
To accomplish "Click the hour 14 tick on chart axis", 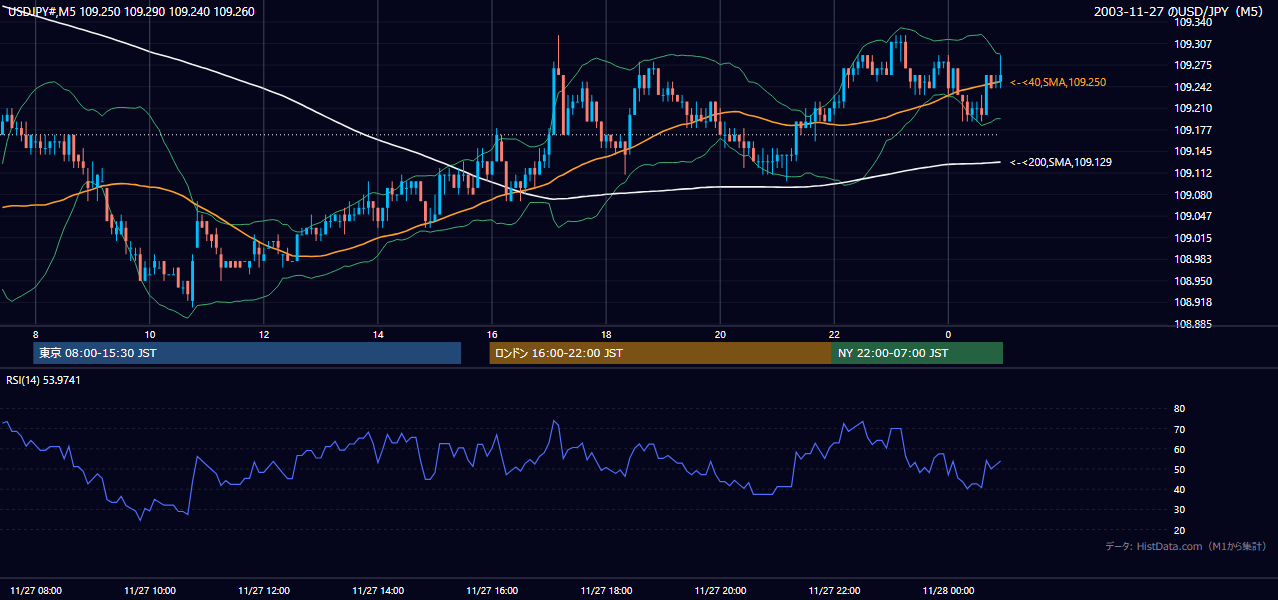I will pos(378,334).
